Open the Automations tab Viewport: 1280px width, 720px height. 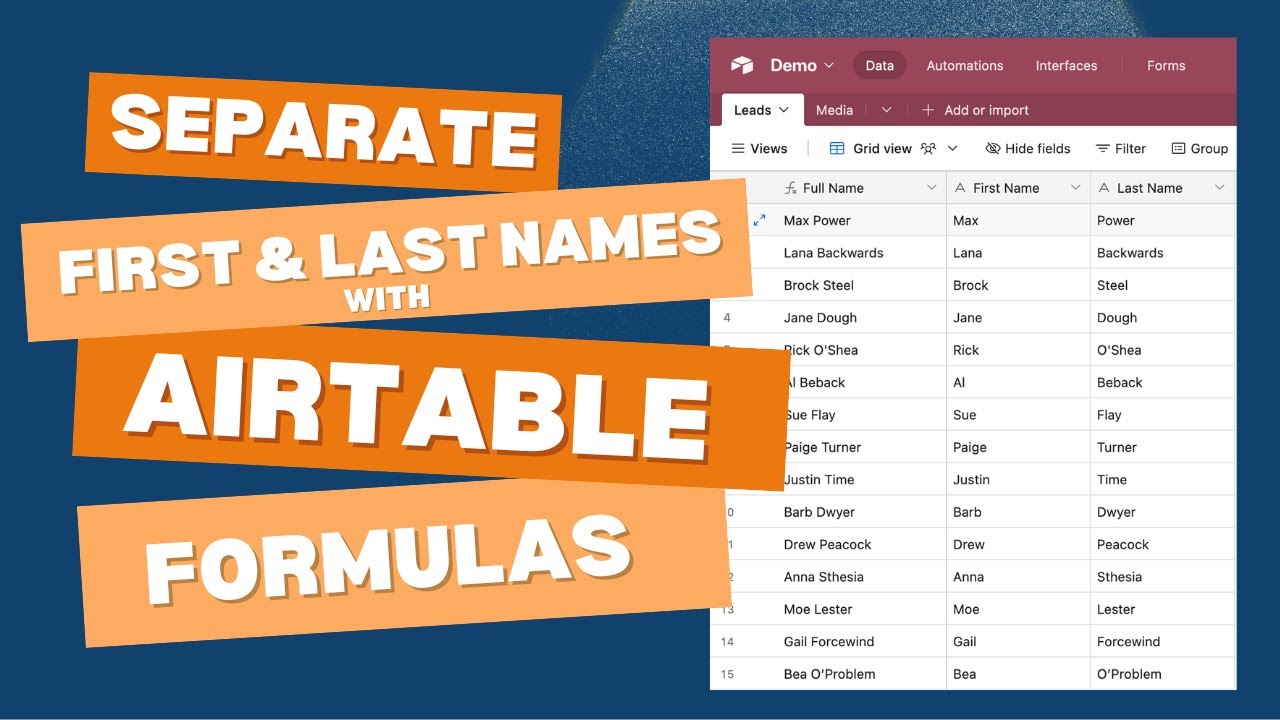[x=965, y=66]
